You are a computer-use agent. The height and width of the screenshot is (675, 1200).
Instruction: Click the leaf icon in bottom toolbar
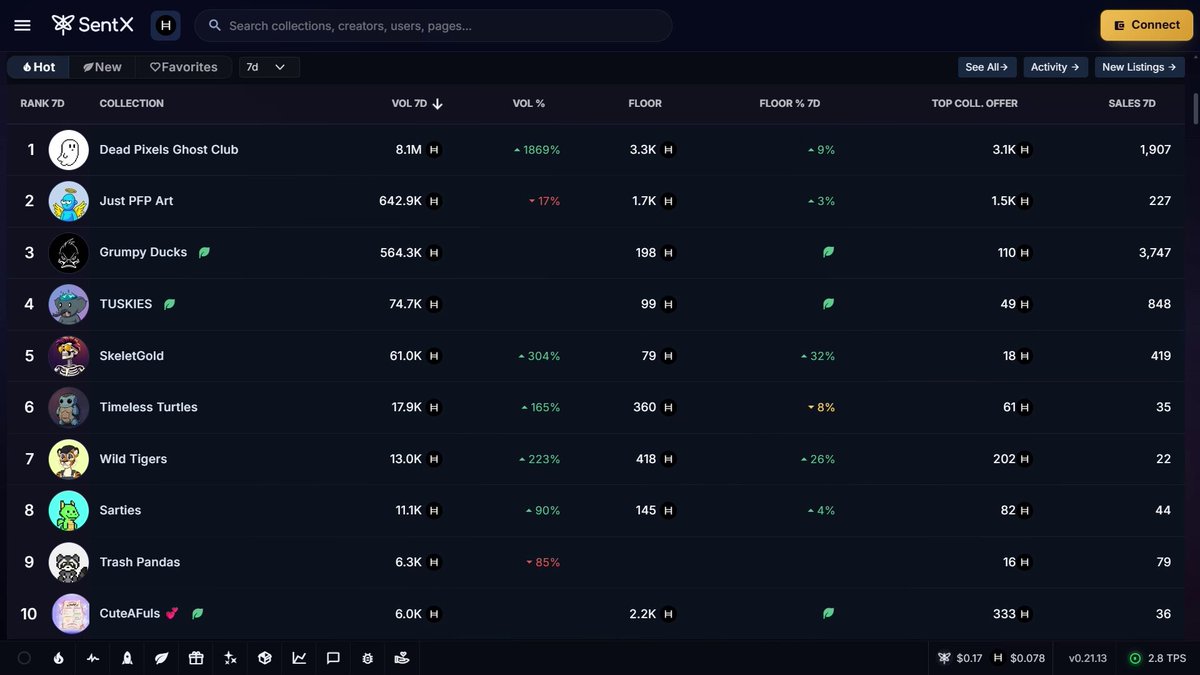[x=161, y=658]
